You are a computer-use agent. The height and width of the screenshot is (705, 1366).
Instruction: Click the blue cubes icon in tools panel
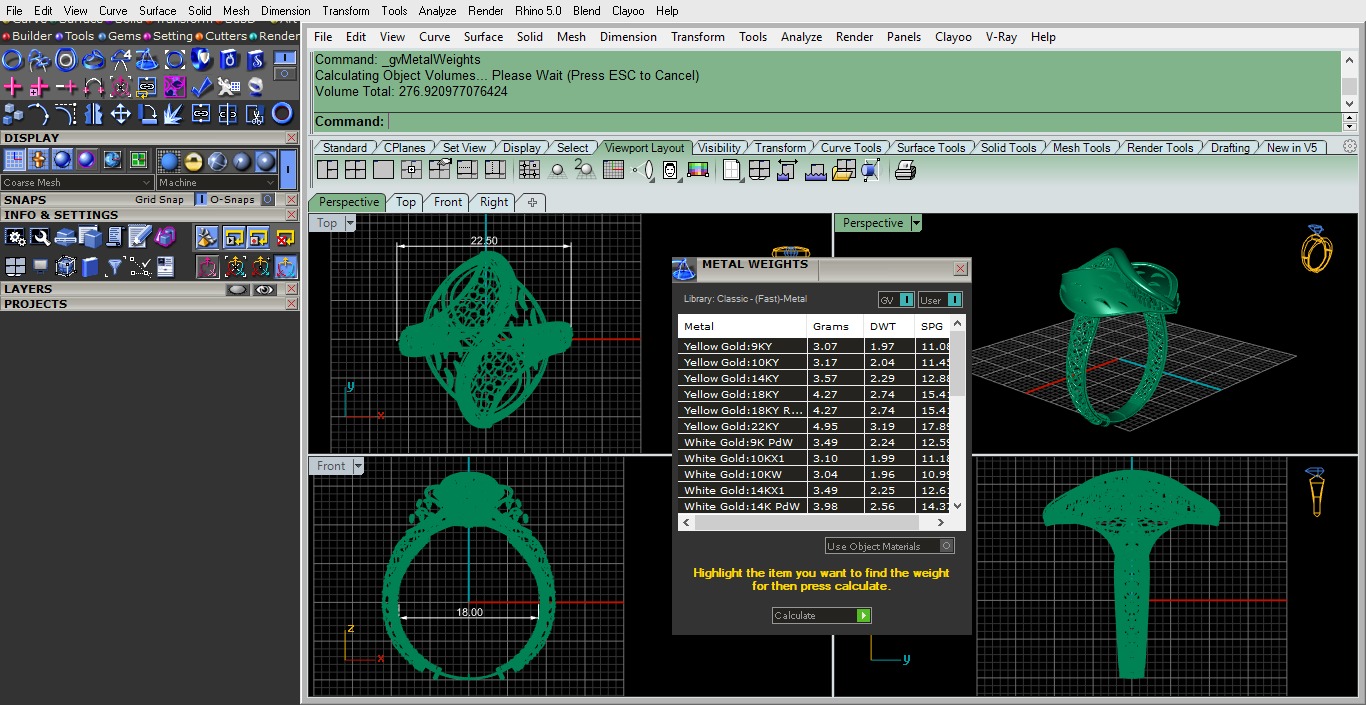[x=13, y=113]
